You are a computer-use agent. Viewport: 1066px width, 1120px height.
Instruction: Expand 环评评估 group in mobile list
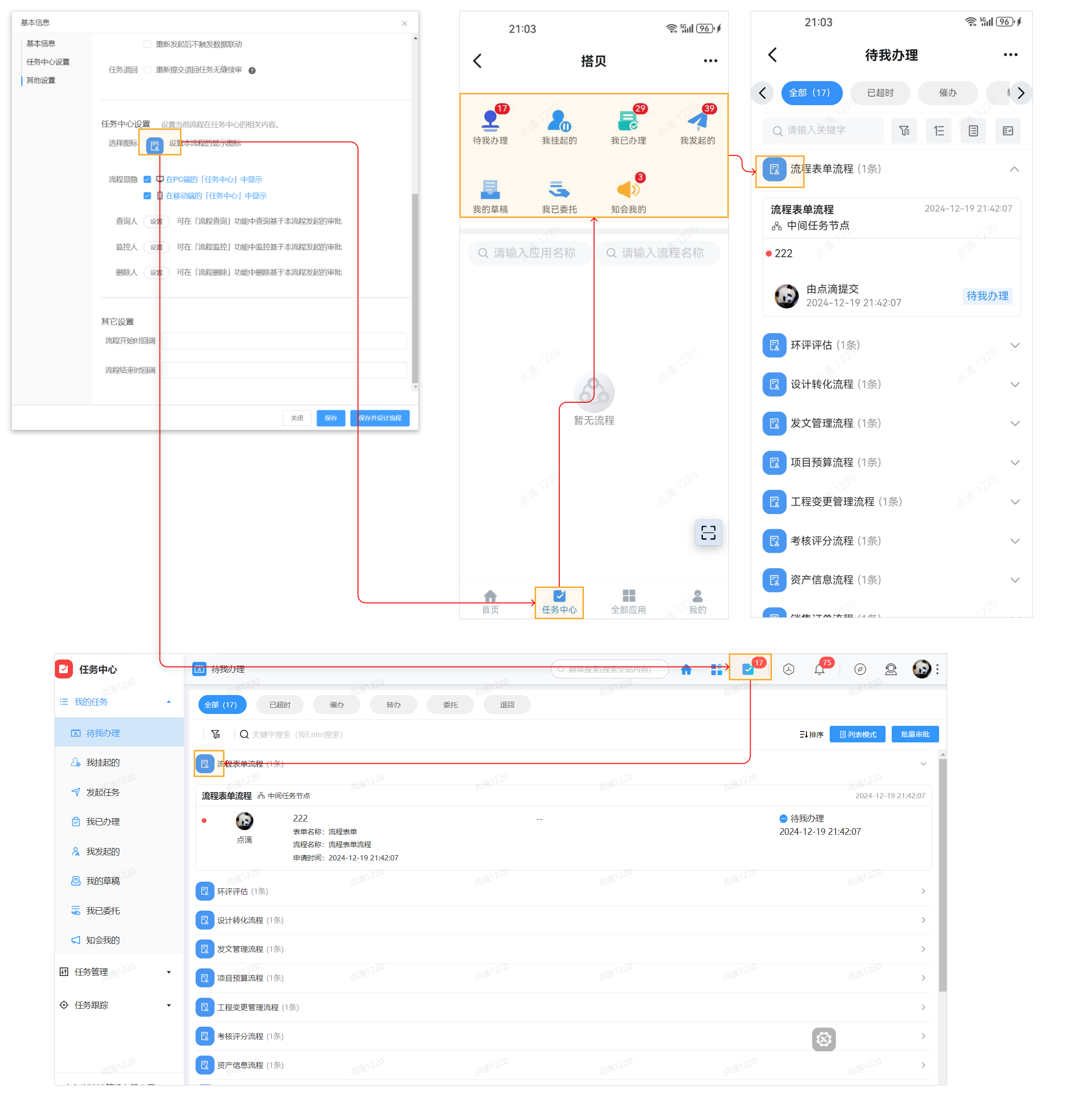pyautogui.click(x=1014, y=345)
